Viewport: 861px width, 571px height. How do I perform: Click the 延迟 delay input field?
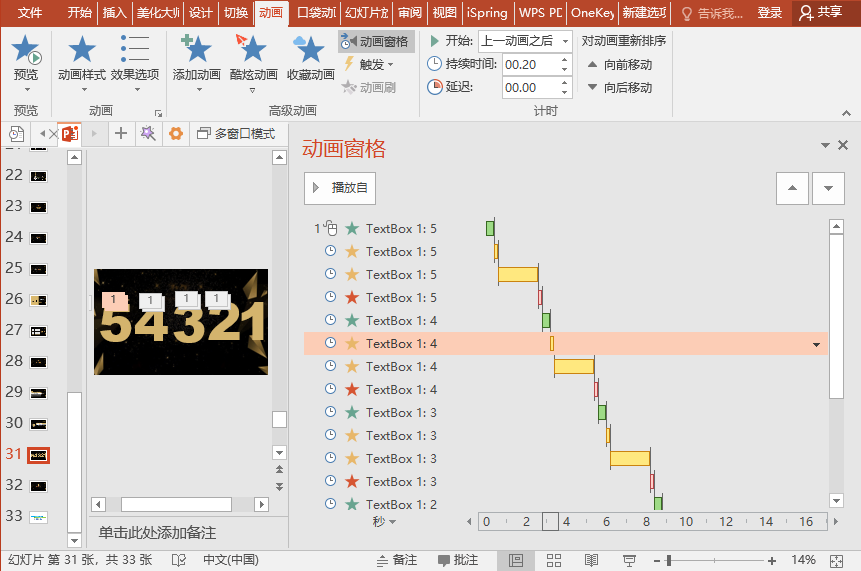(530, 88)
